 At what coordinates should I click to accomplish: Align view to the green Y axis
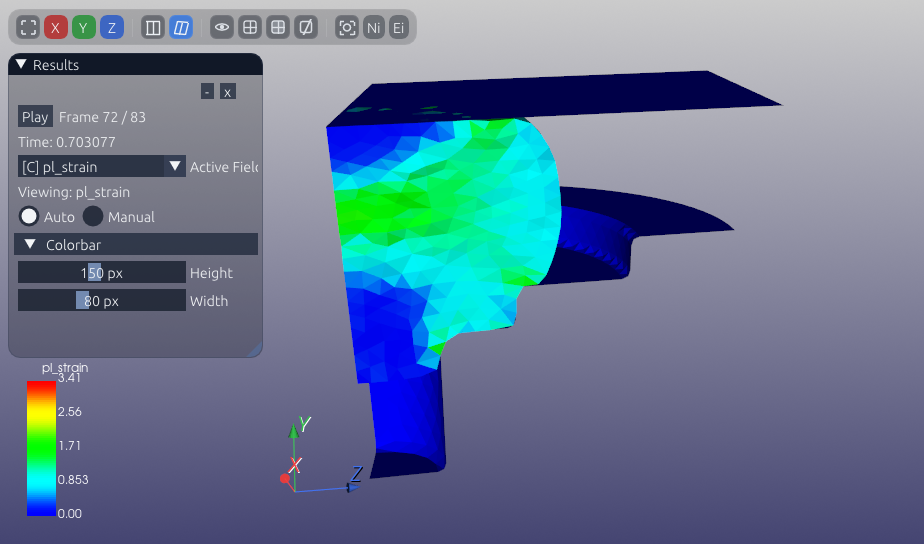tap(84, 27)
